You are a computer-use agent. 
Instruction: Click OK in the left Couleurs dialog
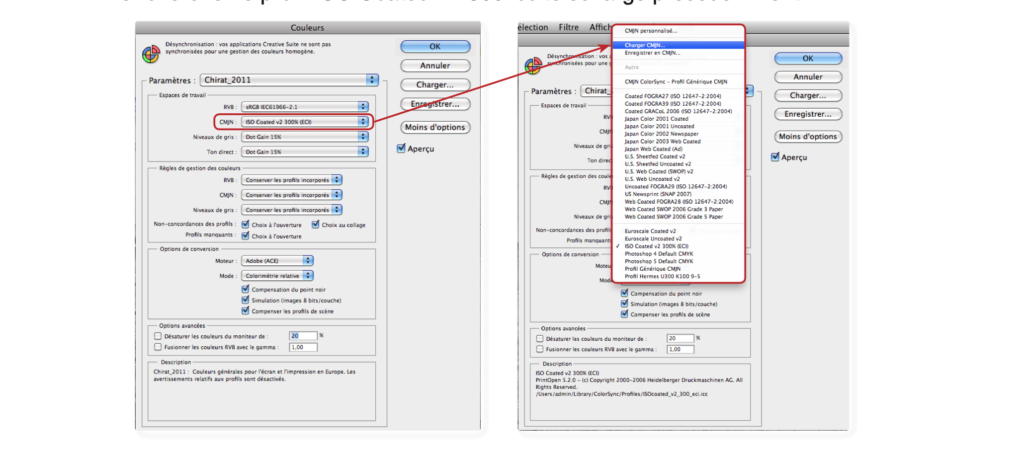click(x=435, y=47)
